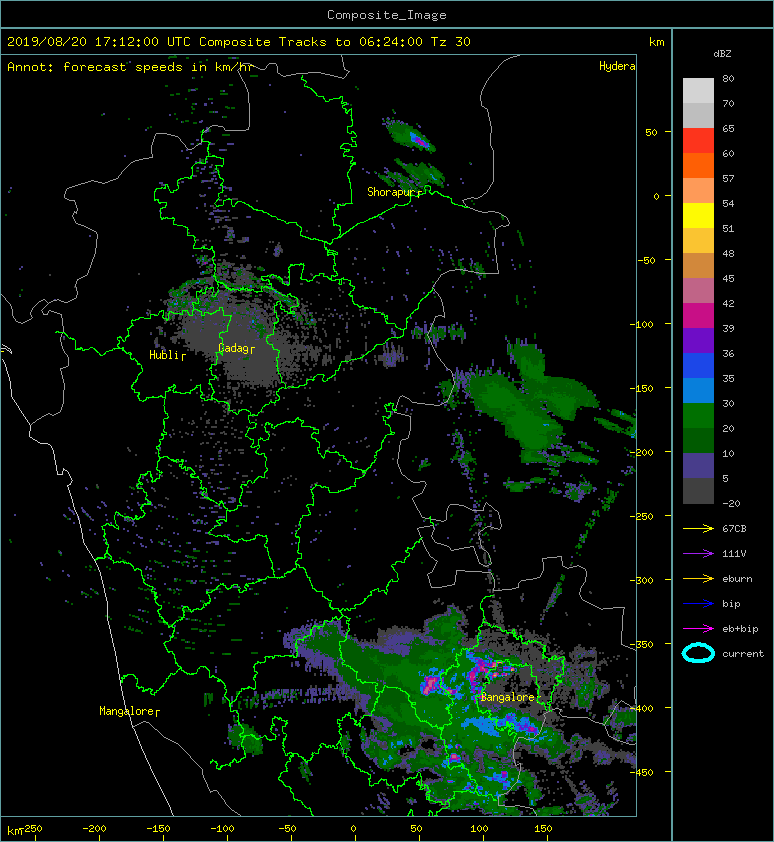Pick the blue 35 dBZ color swatch
Image resolution: width=774 pixels, height=842 pixels.
click(x=698, y=366)
